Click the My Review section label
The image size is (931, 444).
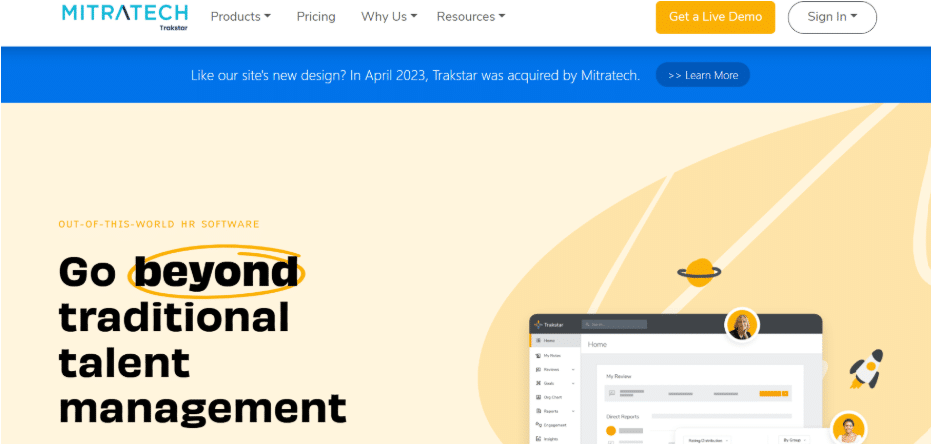pos(619,376)
